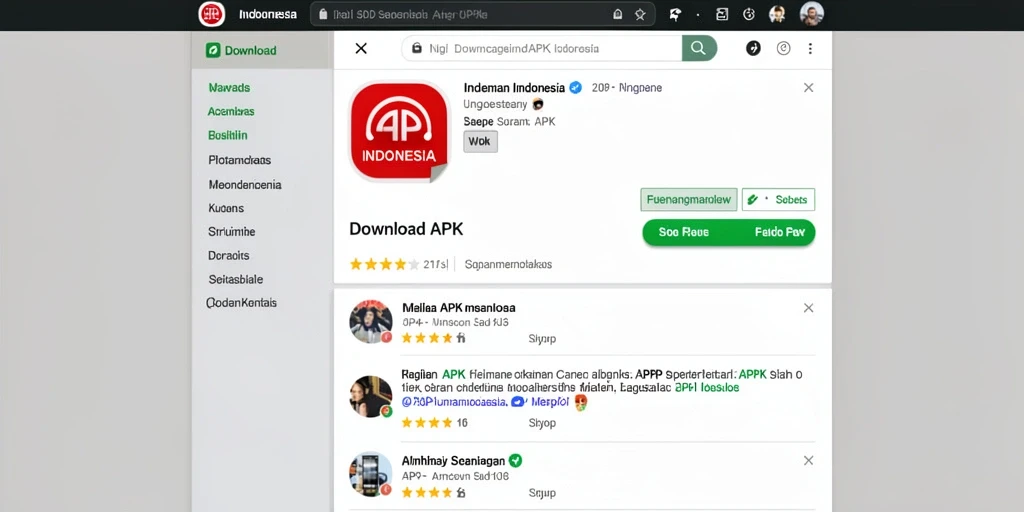Click the Sebets button with check icon
The width and height of the screenshot is (1024, 512).
click(x=778, y=200)
